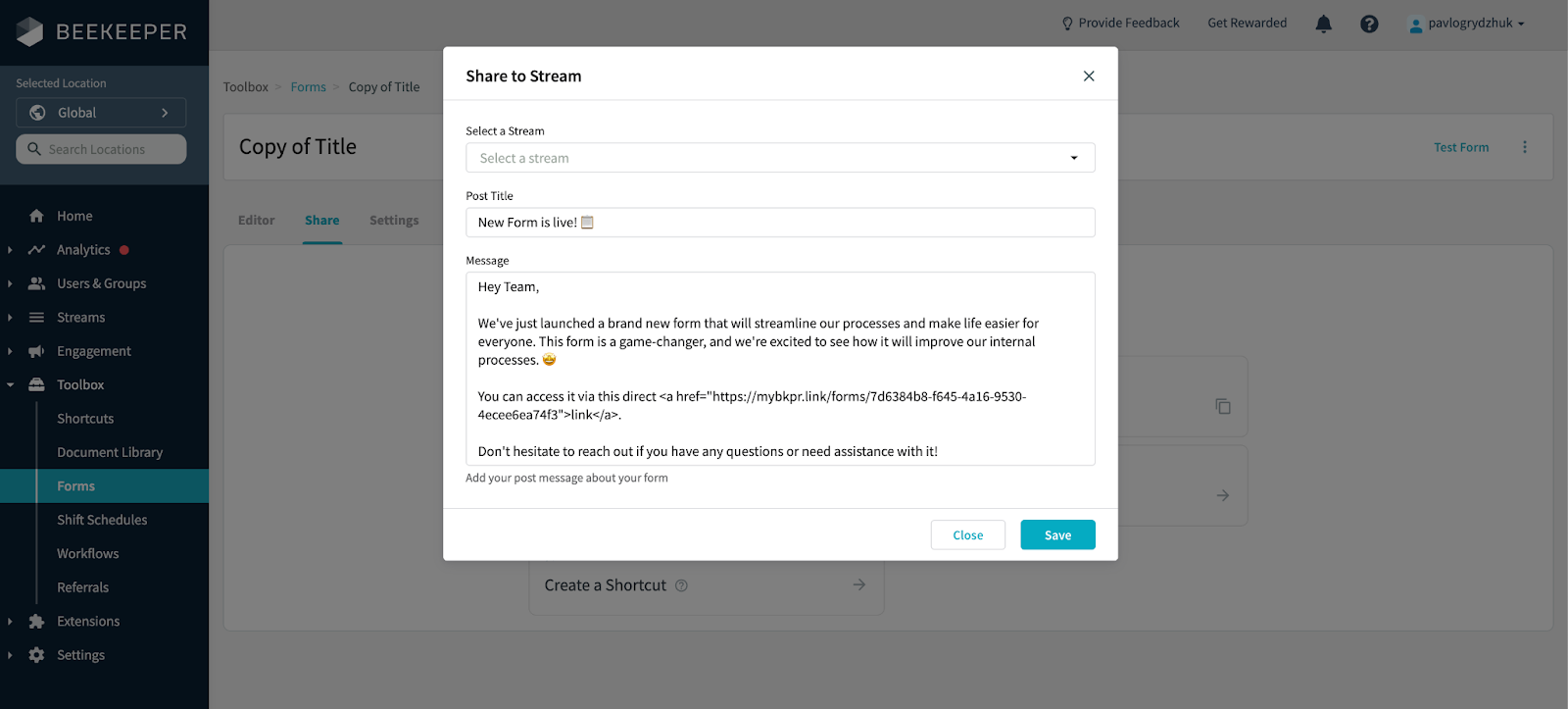This screenshot has height=709, width=1568.
Task: Expand the Global location selector
Action: (101, 113)
